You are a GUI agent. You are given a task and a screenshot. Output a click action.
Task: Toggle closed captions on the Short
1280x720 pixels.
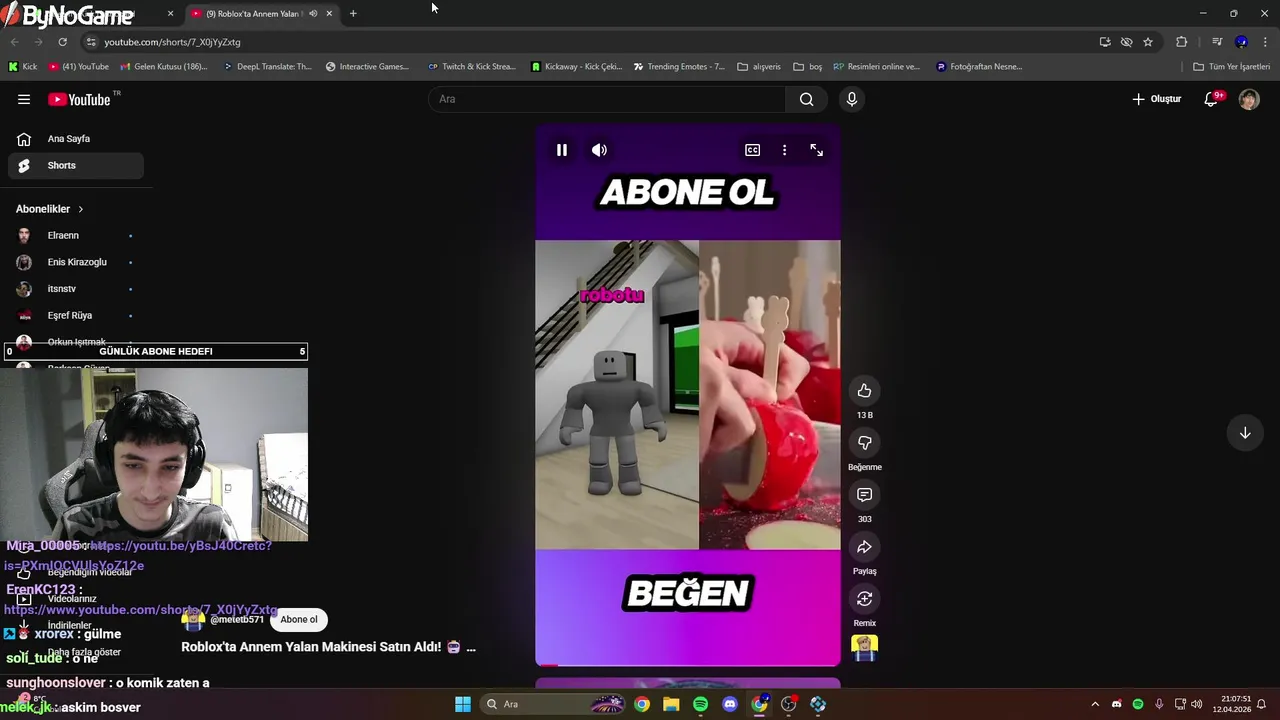752,150
